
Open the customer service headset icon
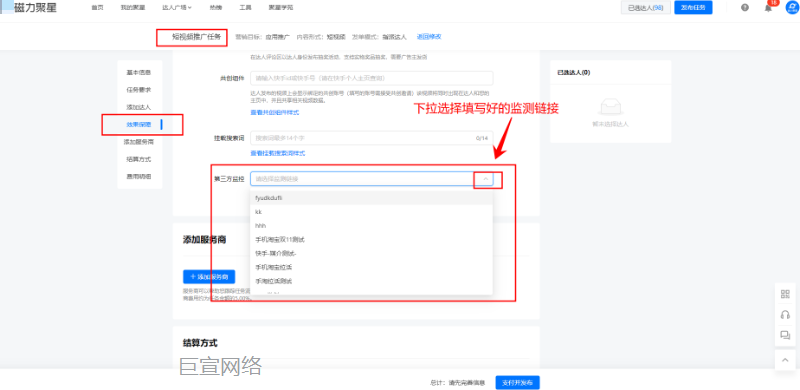tap(785, 315)
